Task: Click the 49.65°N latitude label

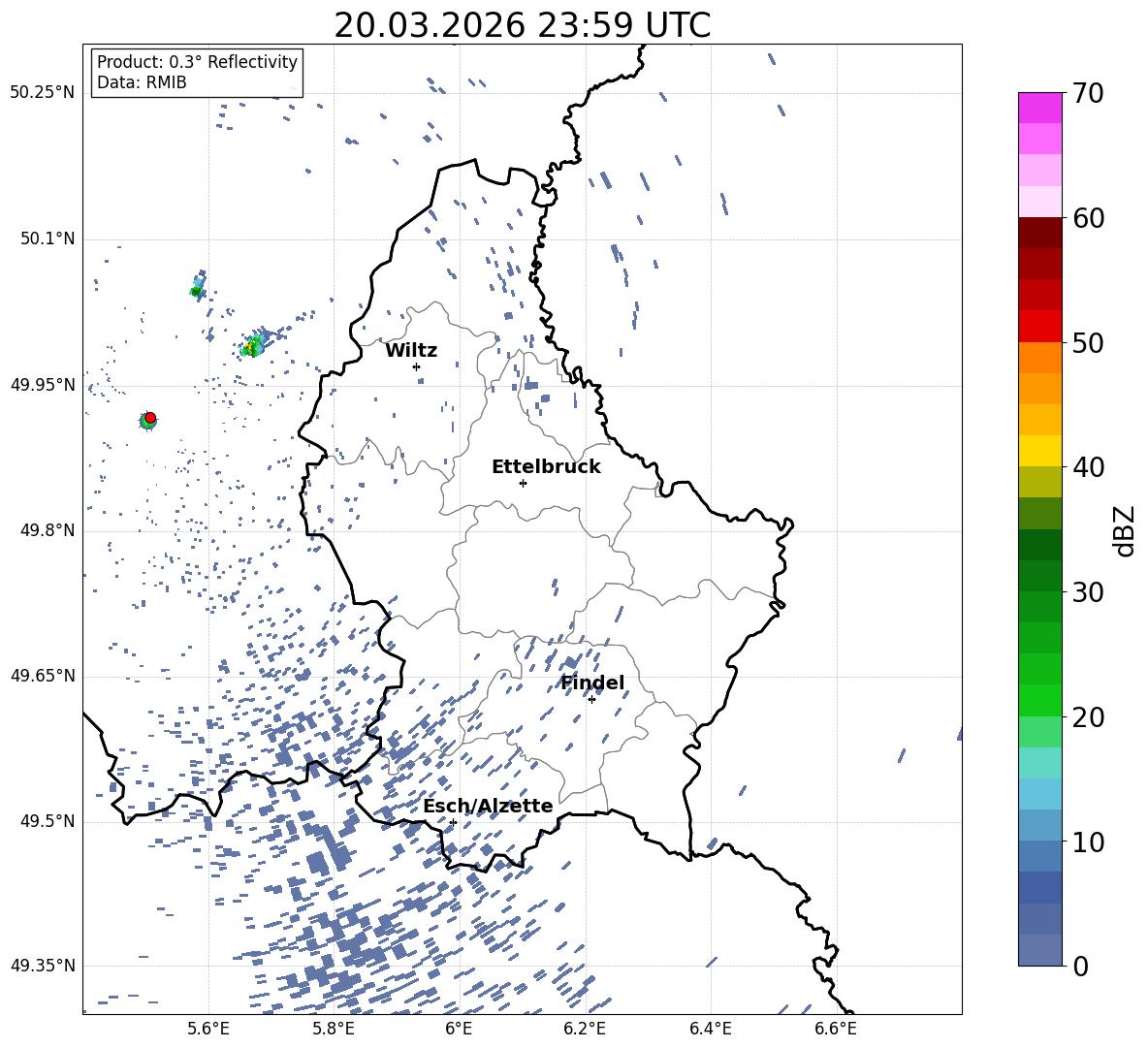Action: tap(43, 676)
